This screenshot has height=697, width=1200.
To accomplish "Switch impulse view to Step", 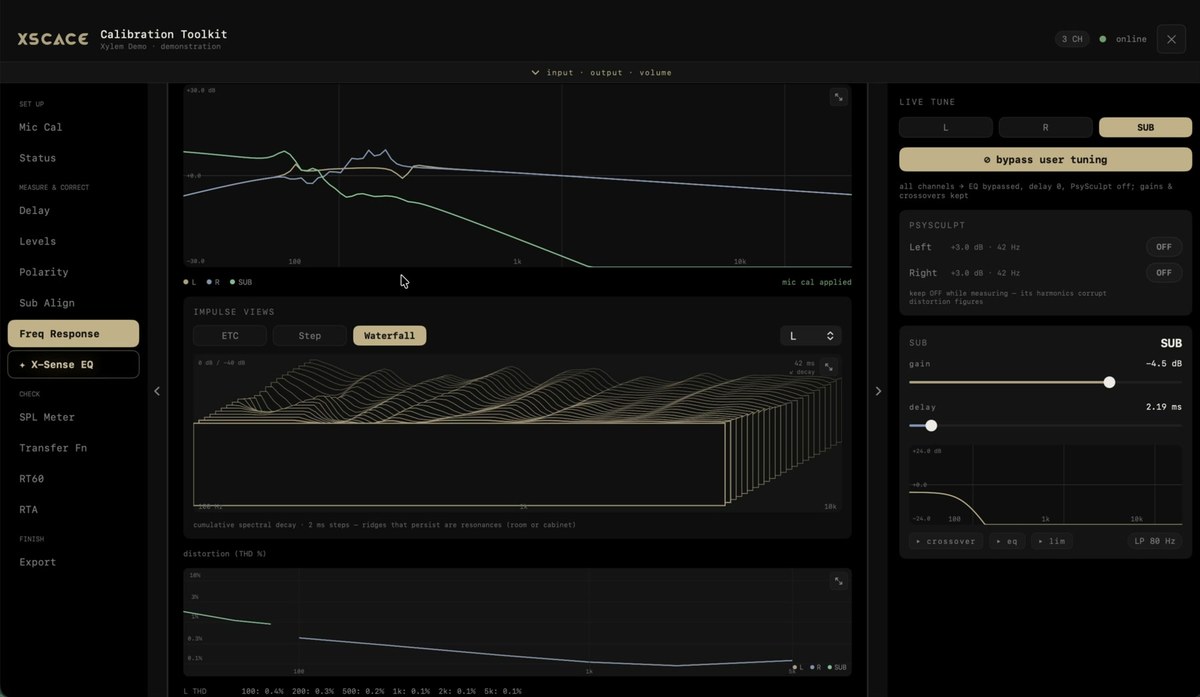I will 310,336.
